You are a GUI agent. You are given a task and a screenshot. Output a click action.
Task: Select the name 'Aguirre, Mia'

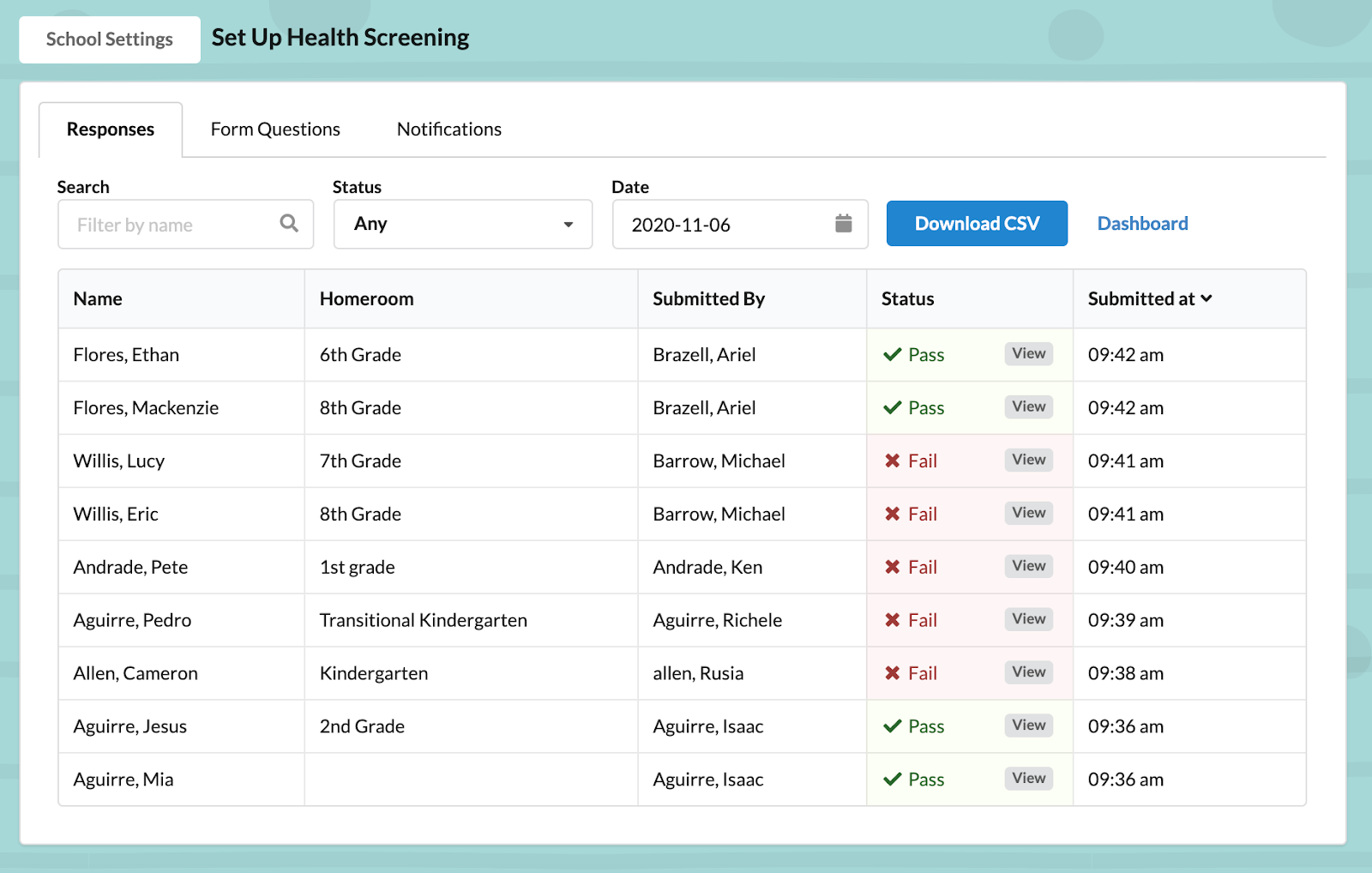123,780
